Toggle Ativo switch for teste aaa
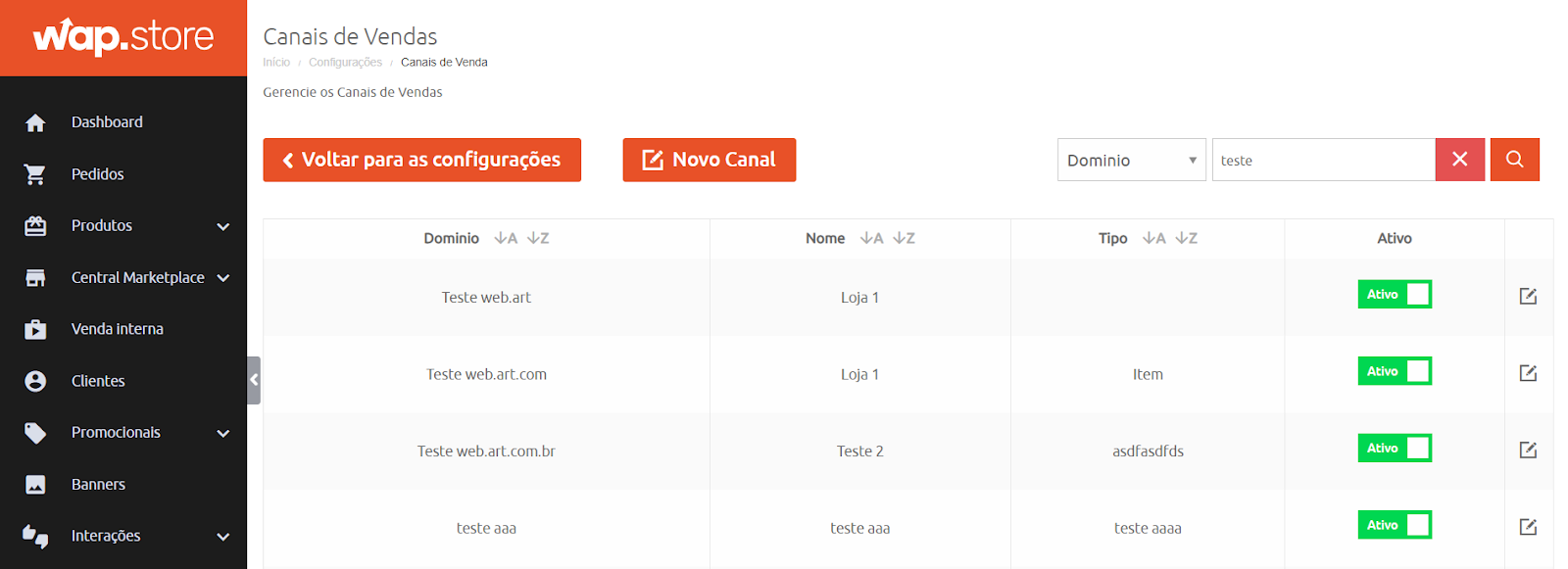The width and height of the screenshot is (1568, 569). coord(1395,525)
